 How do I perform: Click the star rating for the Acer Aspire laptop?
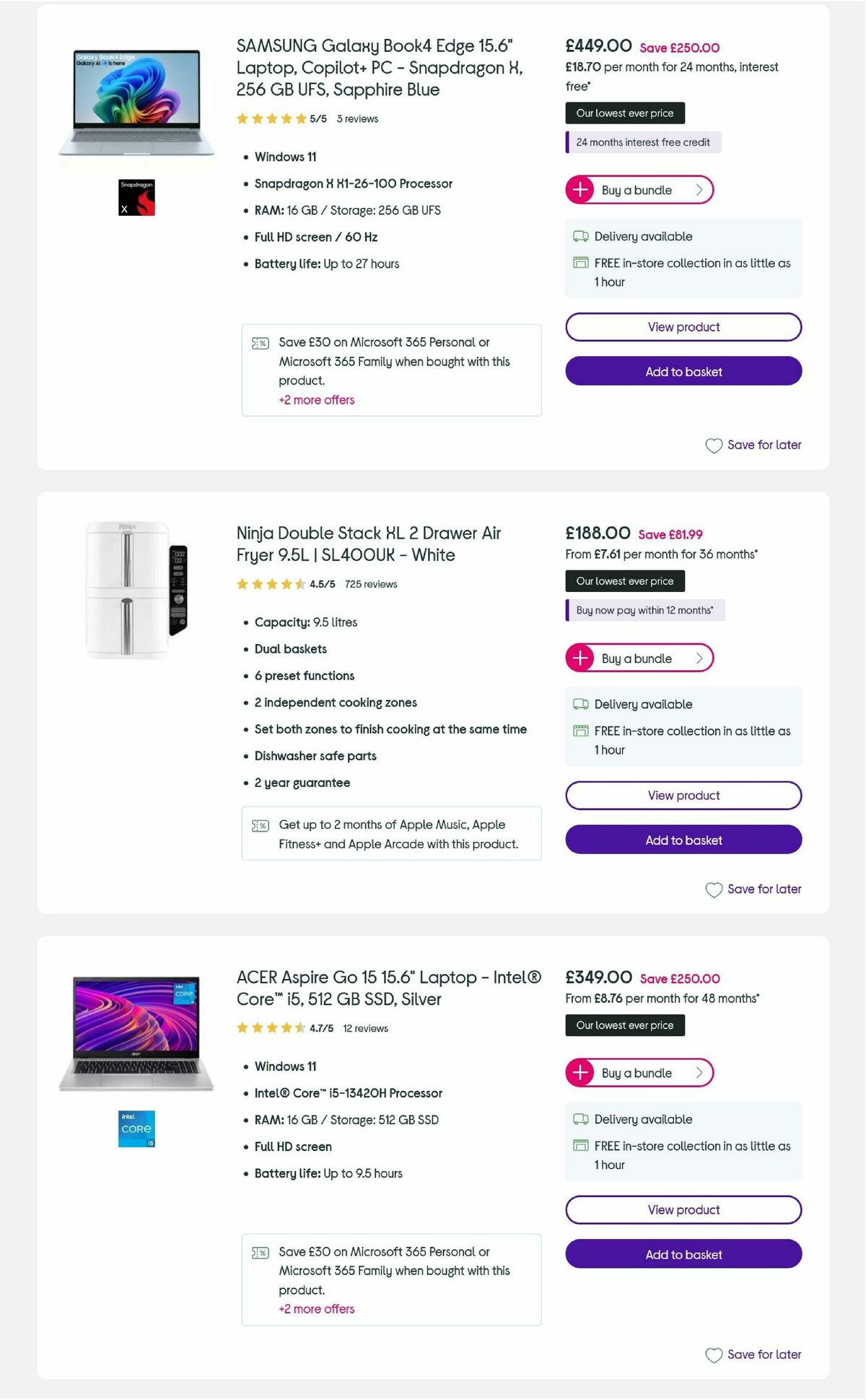271,1027
